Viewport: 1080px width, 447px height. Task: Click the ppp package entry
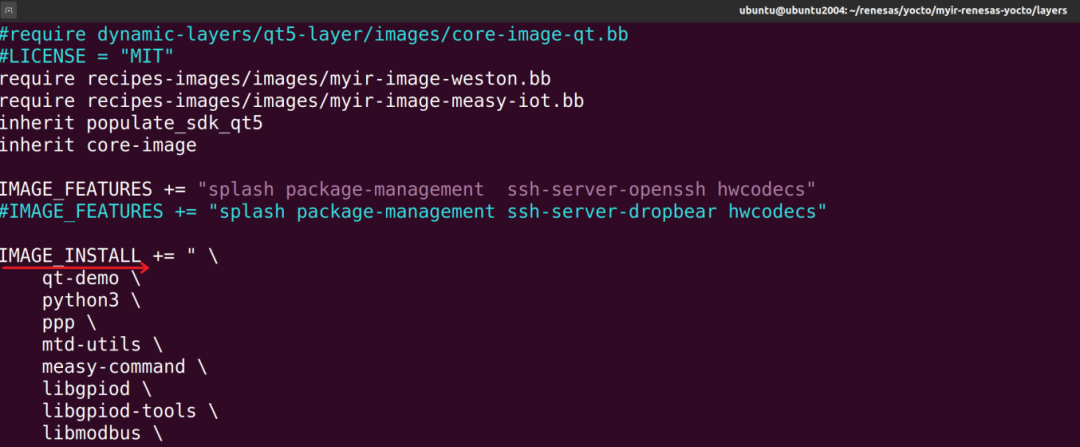(58, 322)
